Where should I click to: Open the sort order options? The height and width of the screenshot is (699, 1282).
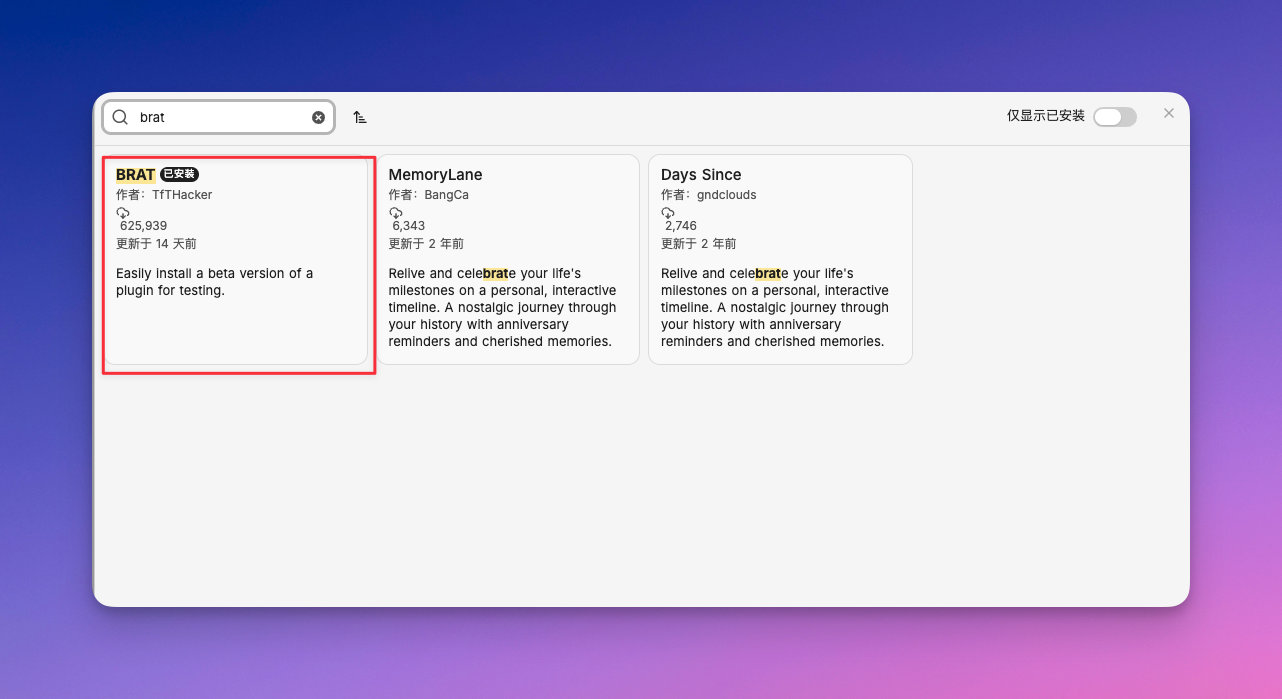pyautogui.click(x=360, y=117)
